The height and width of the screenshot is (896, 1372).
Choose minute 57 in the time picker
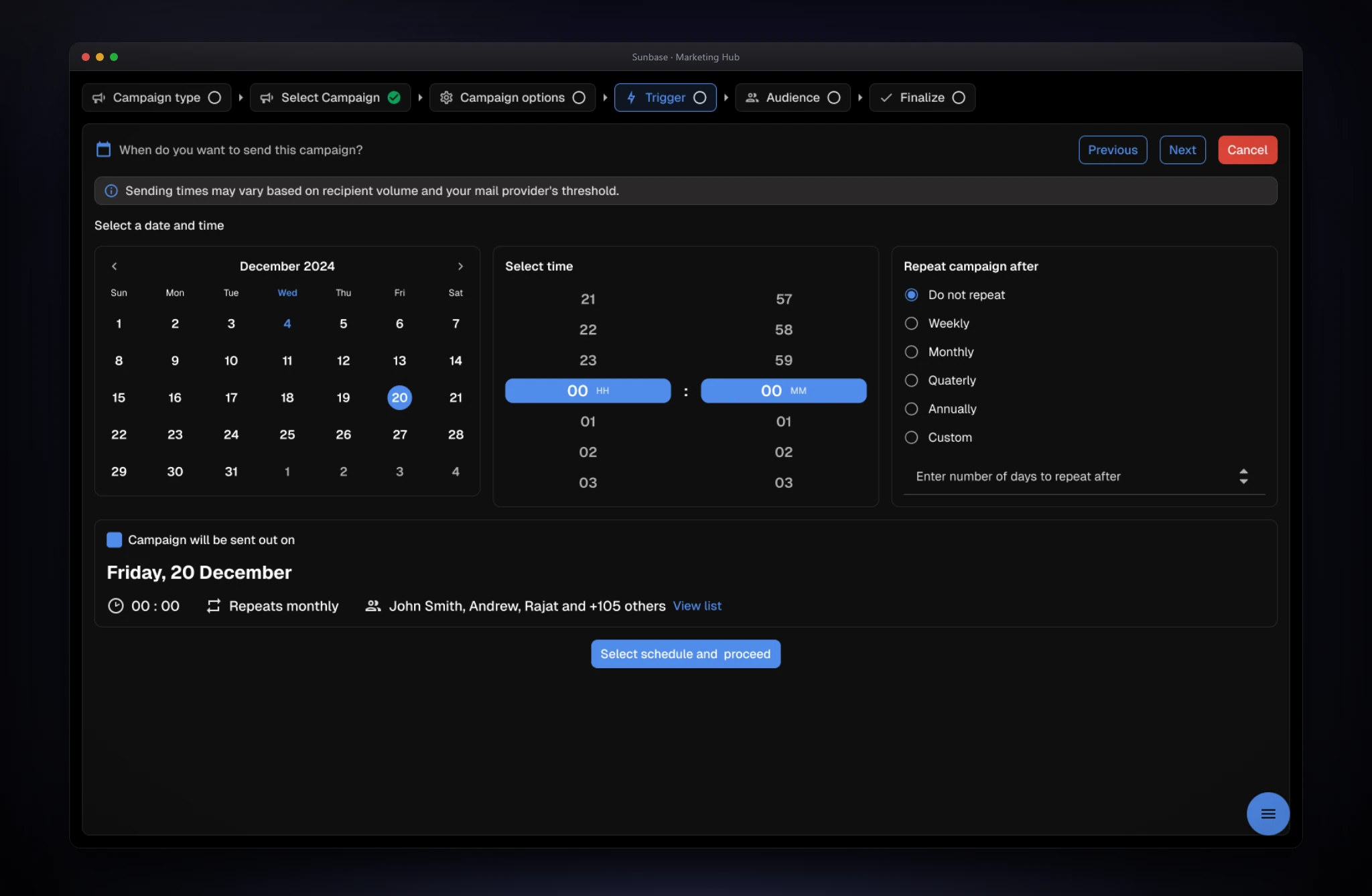pyautogui.click(x=783, y=300)
